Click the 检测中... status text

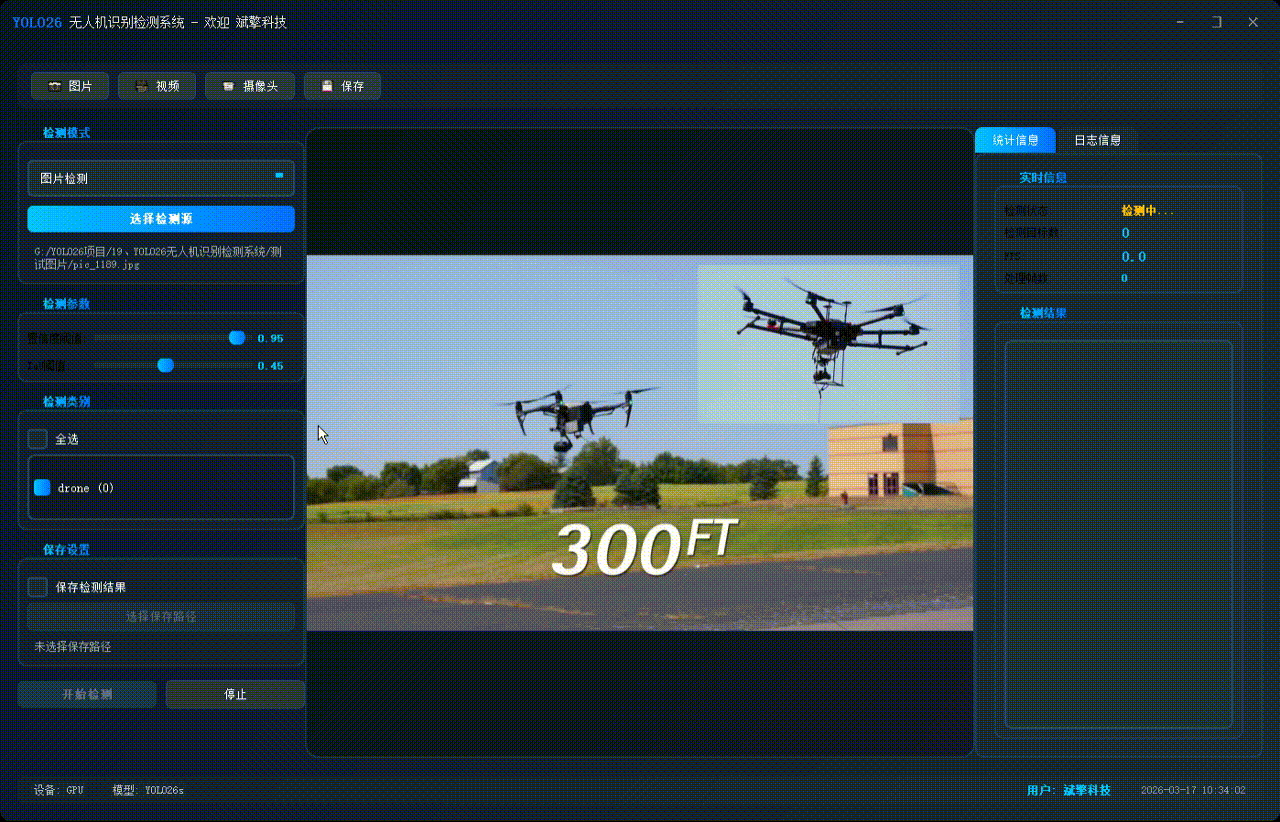click(x=1147, y=211)
